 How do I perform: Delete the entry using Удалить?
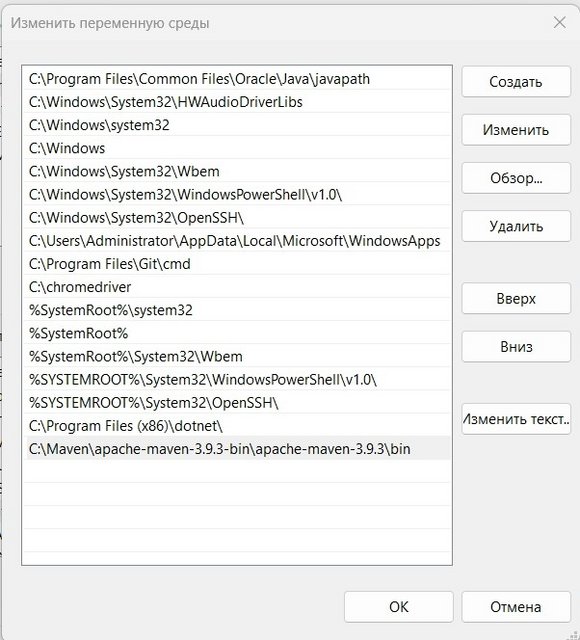point(516,226)
